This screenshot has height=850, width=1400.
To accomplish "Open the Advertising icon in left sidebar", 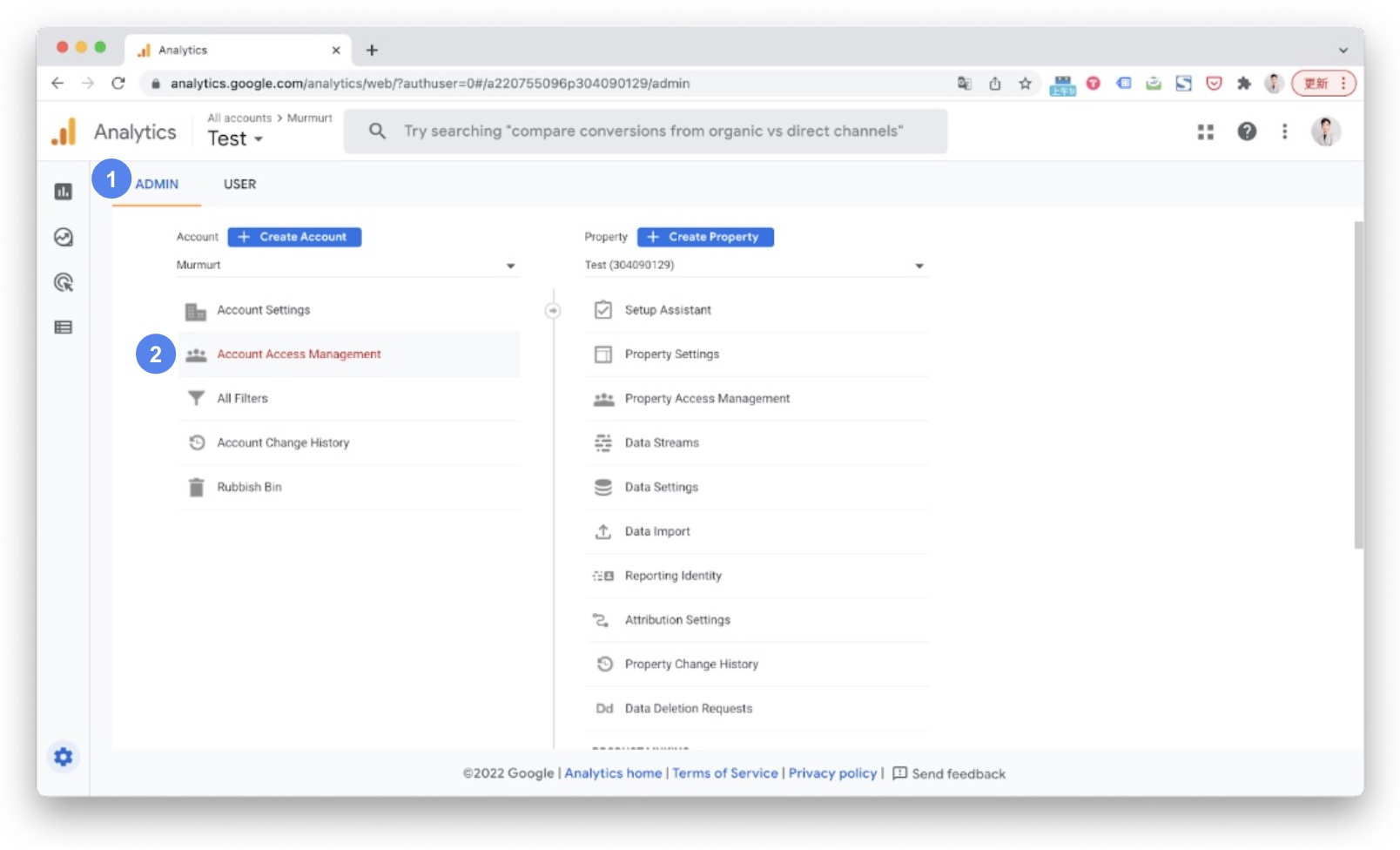I will click(x=63, y=282).
